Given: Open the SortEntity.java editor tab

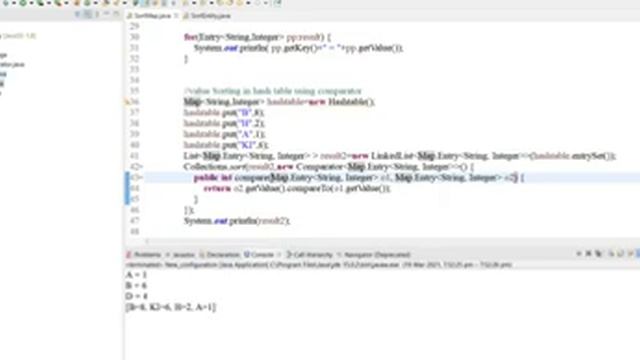Looking at the screenshot, I should pyautogui.click(x=207, y=16).
